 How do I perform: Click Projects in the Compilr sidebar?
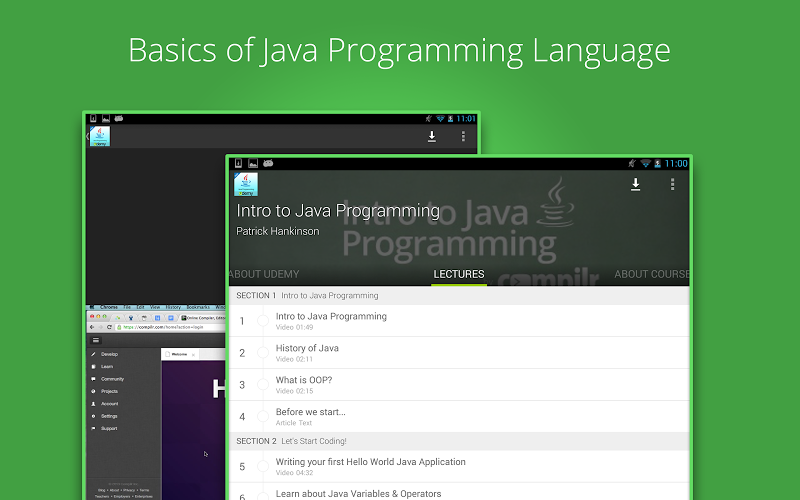[110, 391]
